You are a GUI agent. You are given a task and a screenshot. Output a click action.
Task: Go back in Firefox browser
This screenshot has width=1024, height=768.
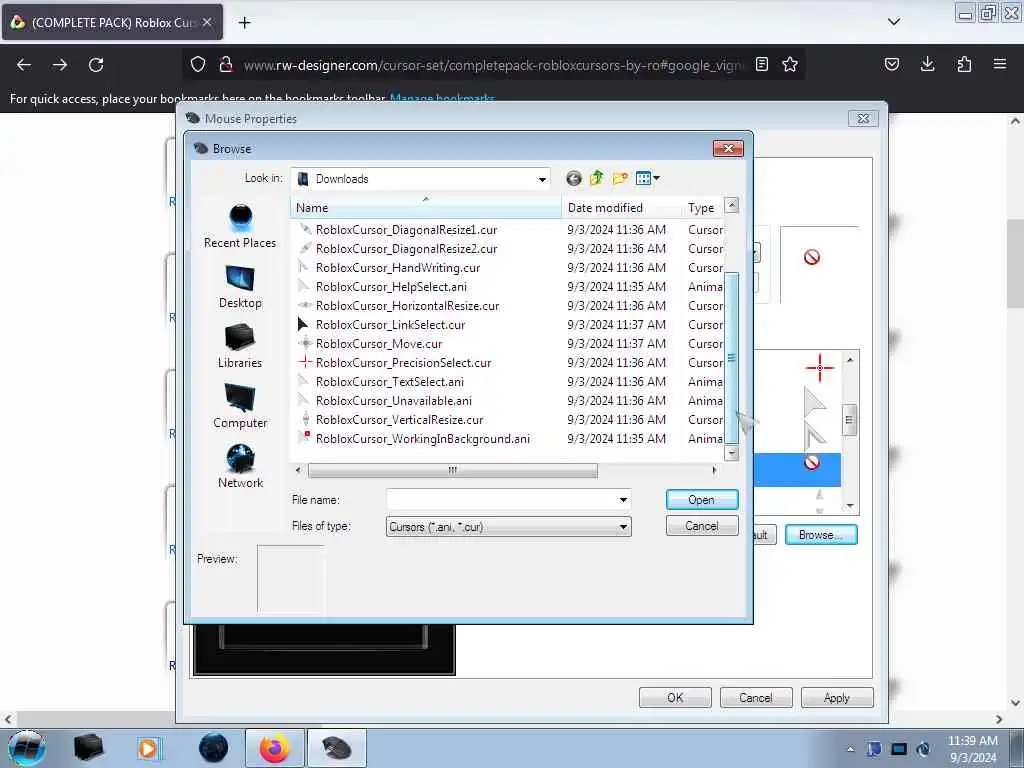[24, 65]
